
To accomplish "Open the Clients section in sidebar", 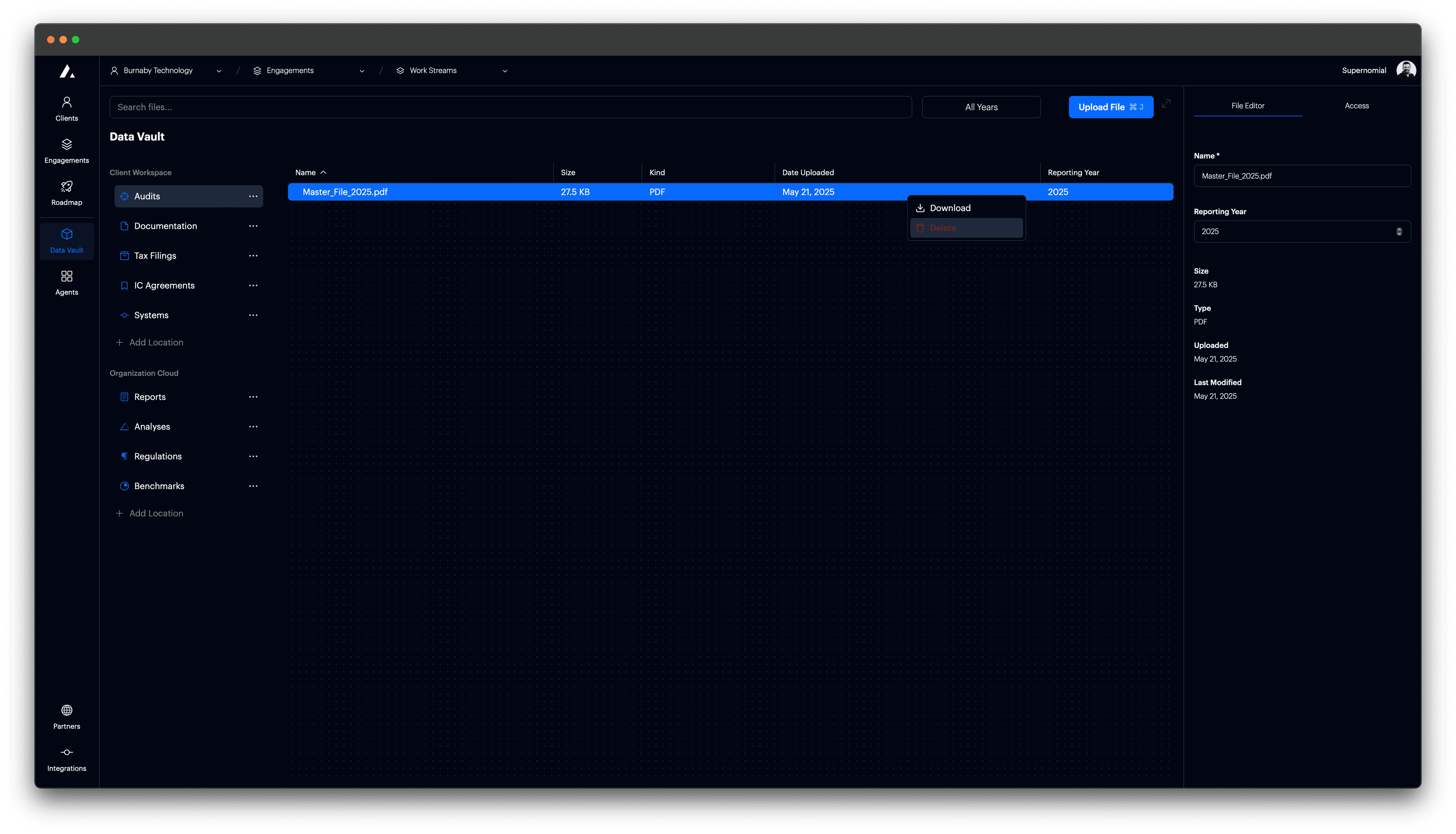I will (x=66, y=108).
